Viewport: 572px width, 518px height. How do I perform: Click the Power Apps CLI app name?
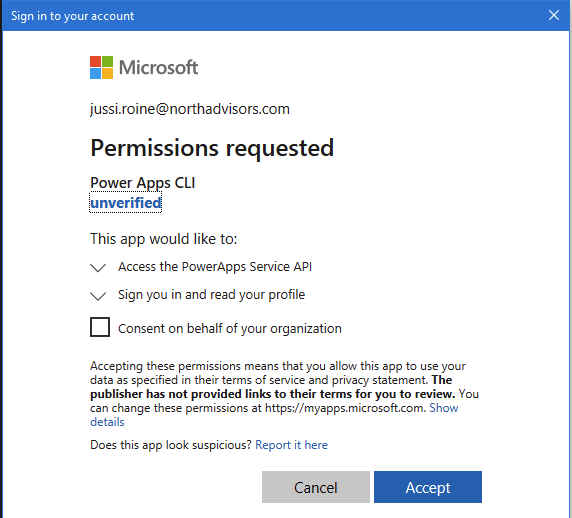[143, 183]
